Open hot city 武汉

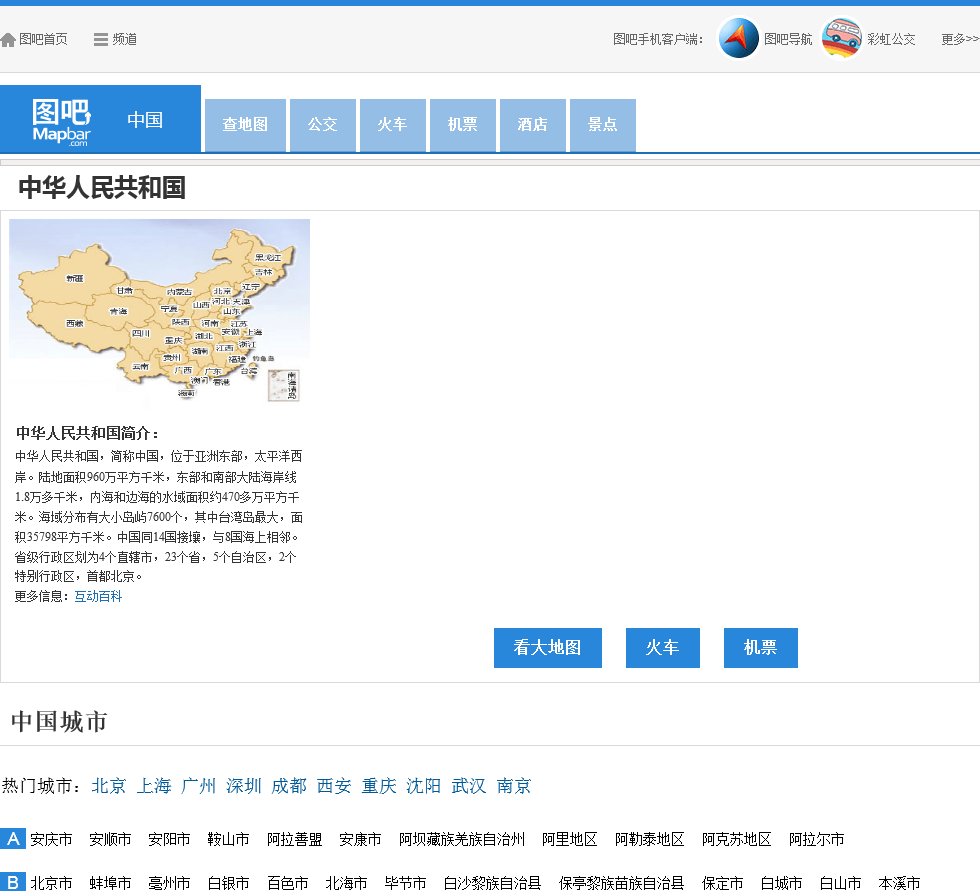click(469, 786)
